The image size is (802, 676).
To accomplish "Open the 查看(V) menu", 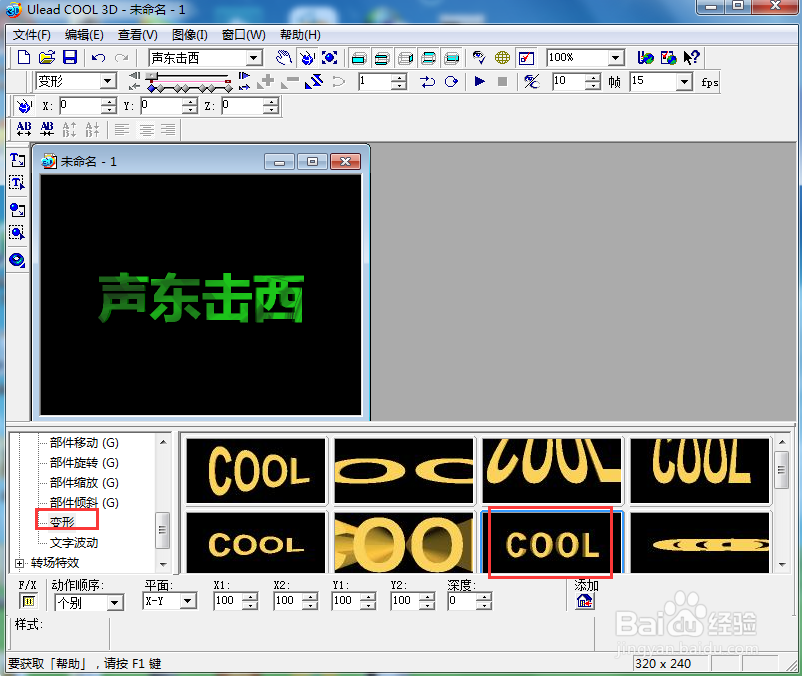I will point(138,35).
